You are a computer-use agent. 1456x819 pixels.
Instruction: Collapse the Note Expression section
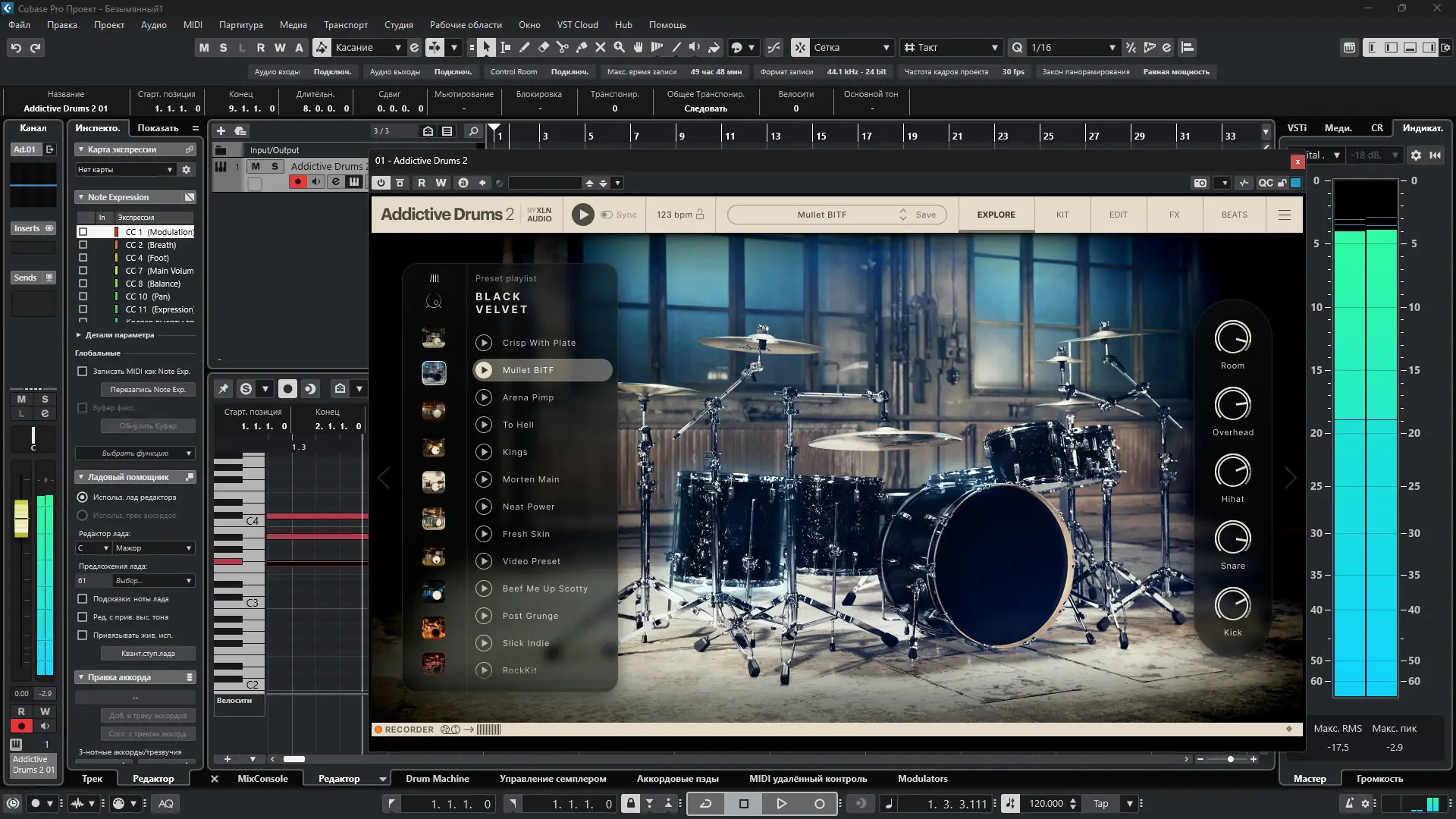point(81,197)
